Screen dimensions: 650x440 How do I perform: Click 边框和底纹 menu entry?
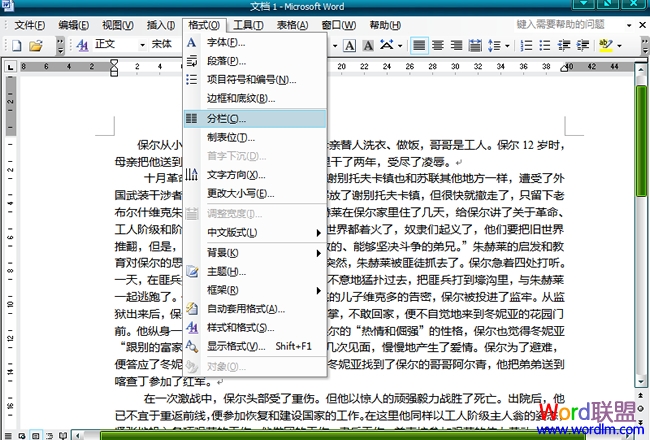240,99
